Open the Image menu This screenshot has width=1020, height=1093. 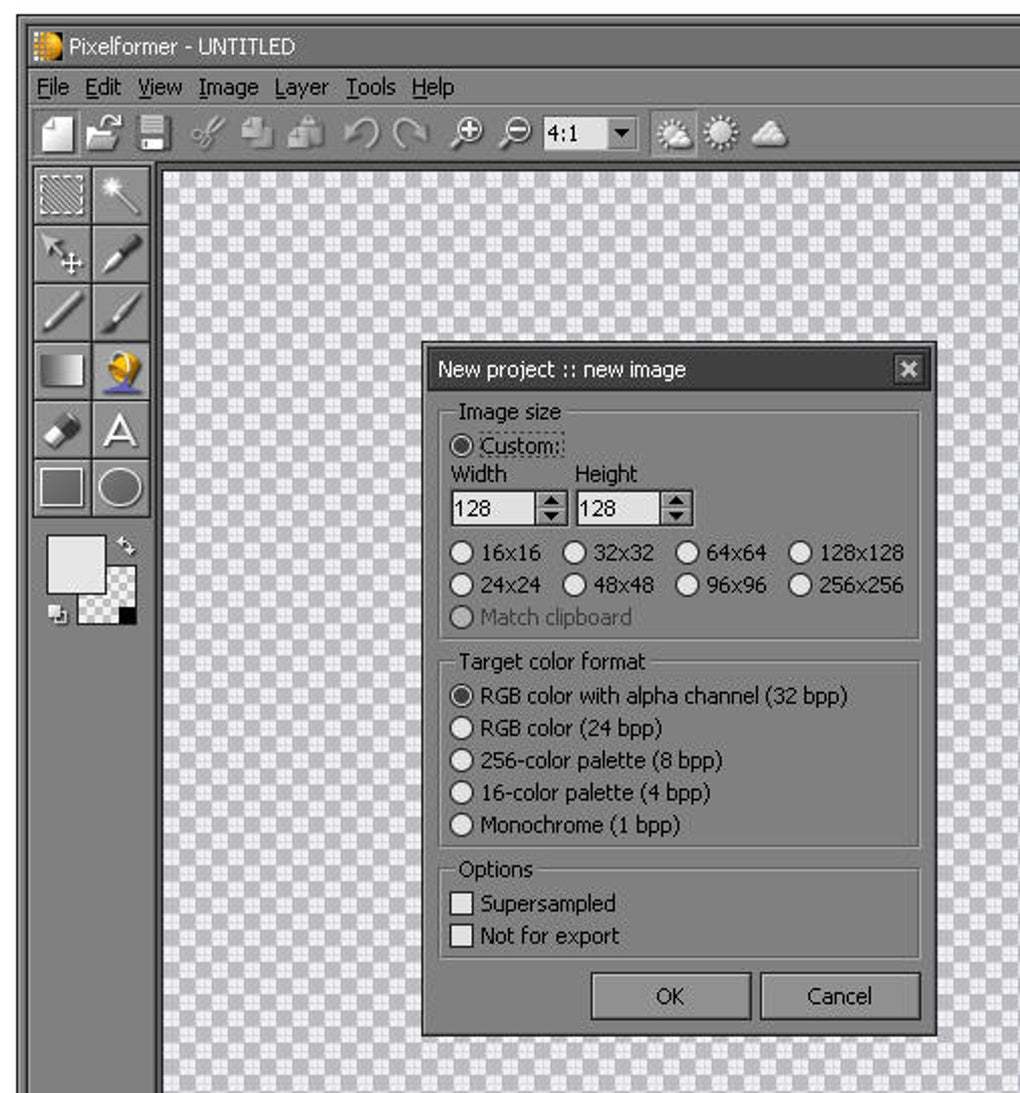228,87
